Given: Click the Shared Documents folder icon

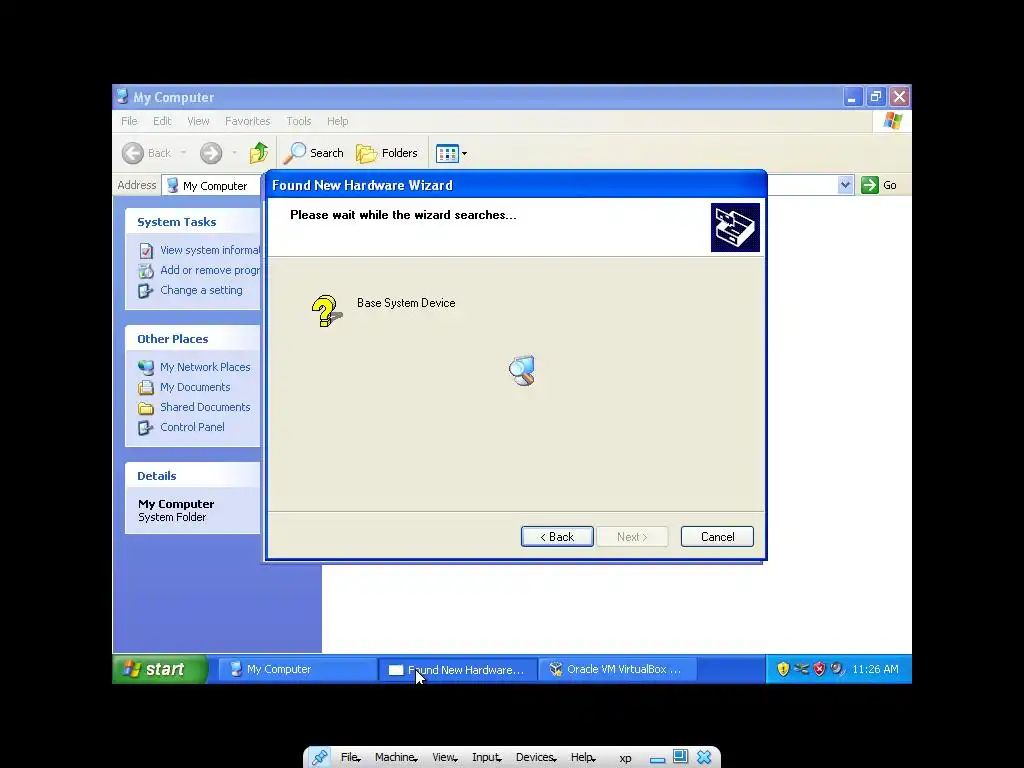Looking at the screenshot, I should 146,408.
